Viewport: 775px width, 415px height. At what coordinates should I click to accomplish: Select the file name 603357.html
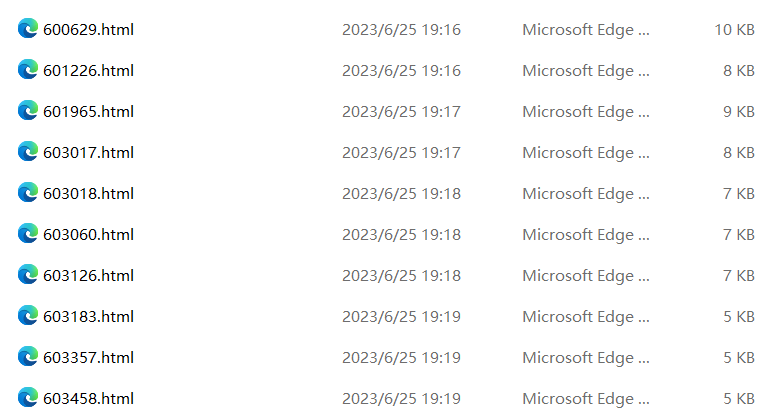click(88, 358)
